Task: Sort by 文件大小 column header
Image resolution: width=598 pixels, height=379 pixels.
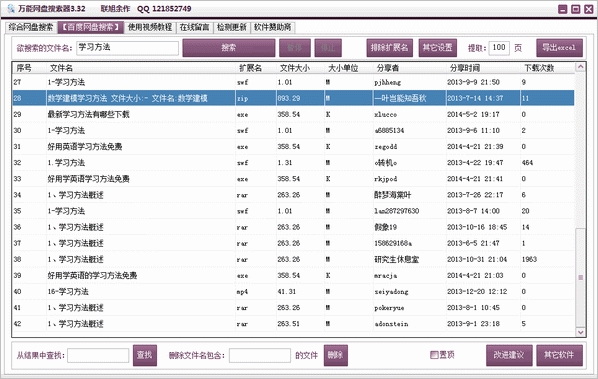Action: (x=294, y=68)
